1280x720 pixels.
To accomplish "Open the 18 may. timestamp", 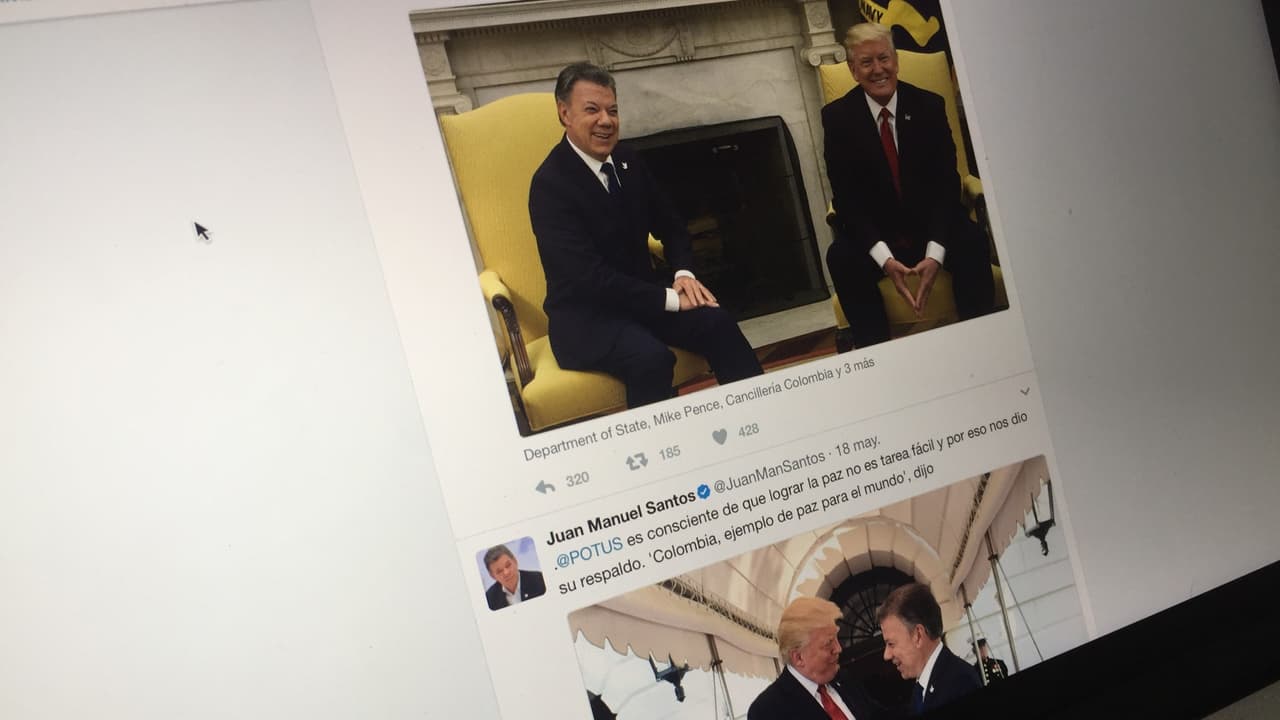I will (x=857, y=445).
